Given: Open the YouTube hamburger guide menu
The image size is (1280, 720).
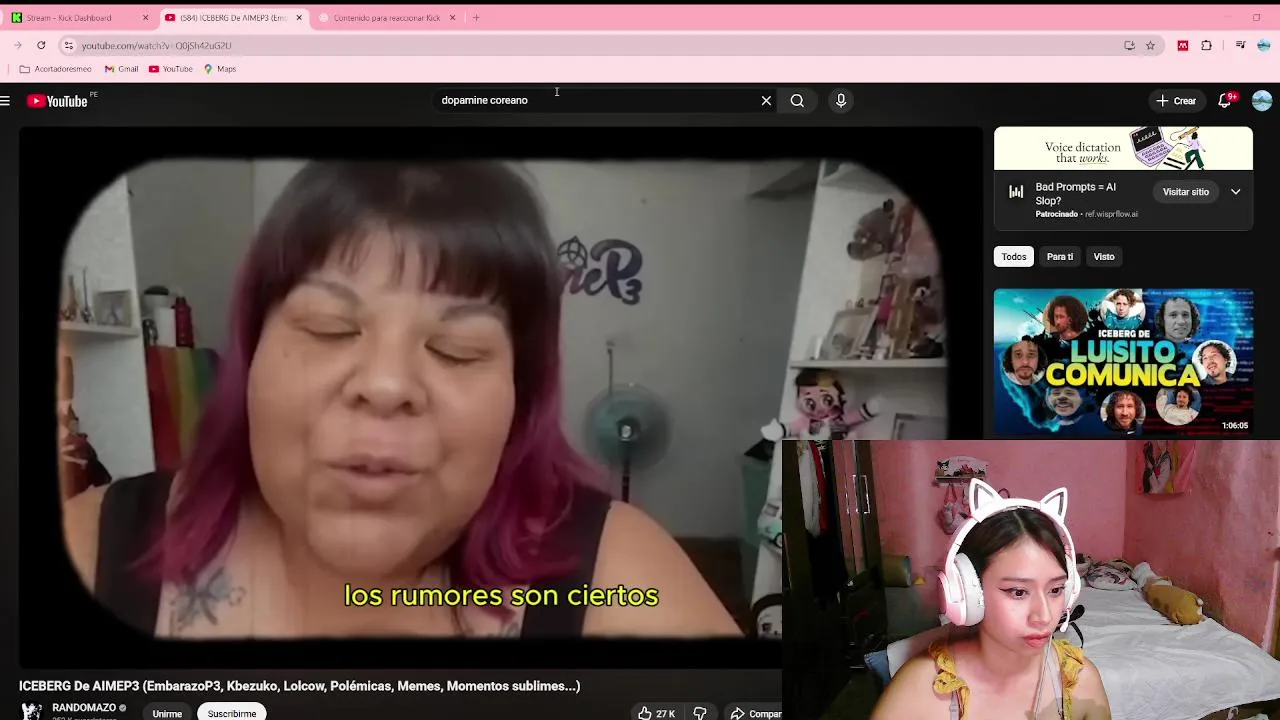Looking at the screenshot, I should 5,100.
